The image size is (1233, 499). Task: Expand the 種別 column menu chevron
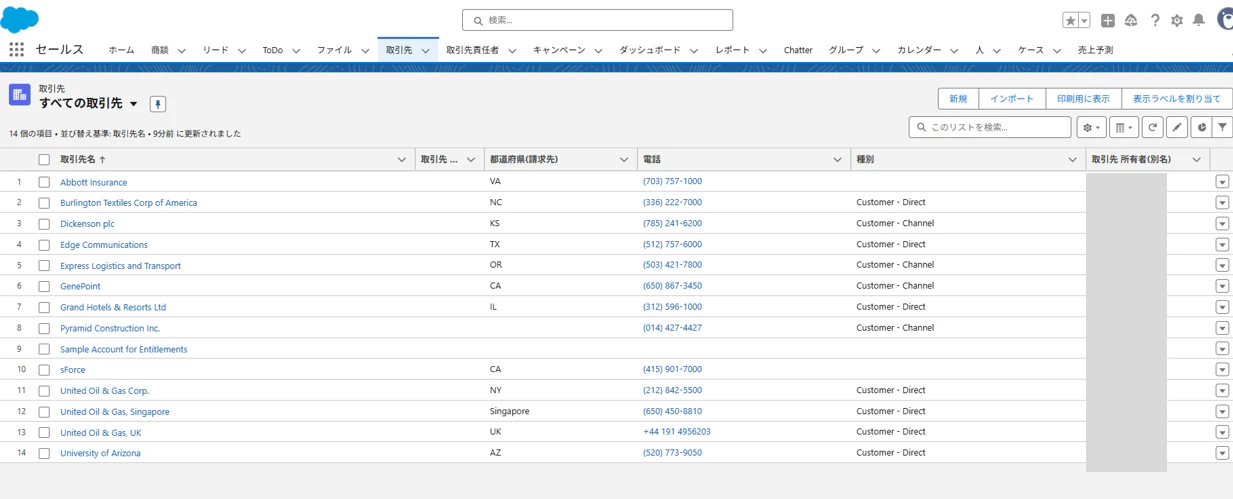coord(1073,160)
